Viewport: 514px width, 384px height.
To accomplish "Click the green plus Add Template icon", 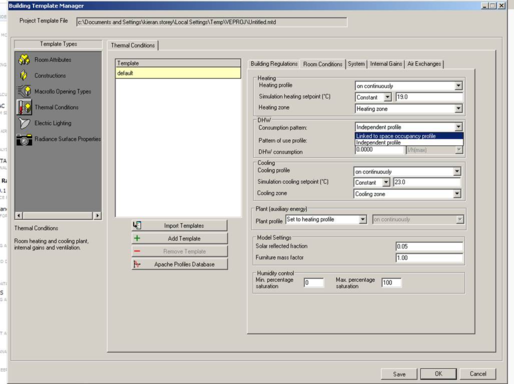I will pyautogui.click(x=137, y=238).
